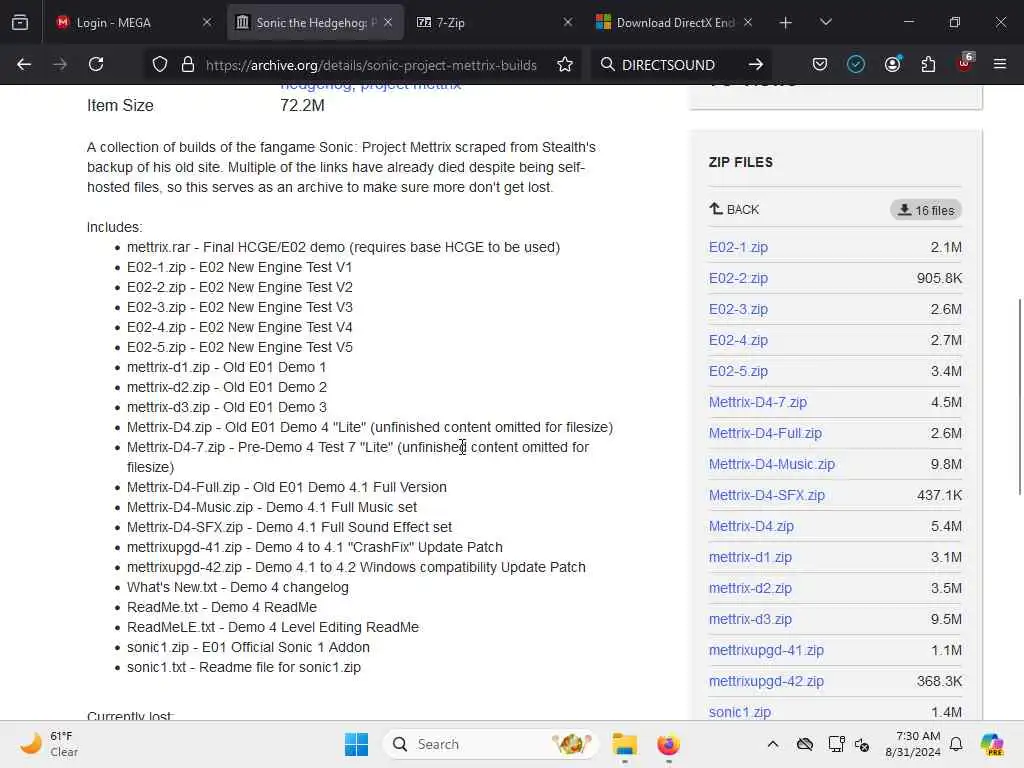Switch to Download DirectX End tab

[675, 22]
